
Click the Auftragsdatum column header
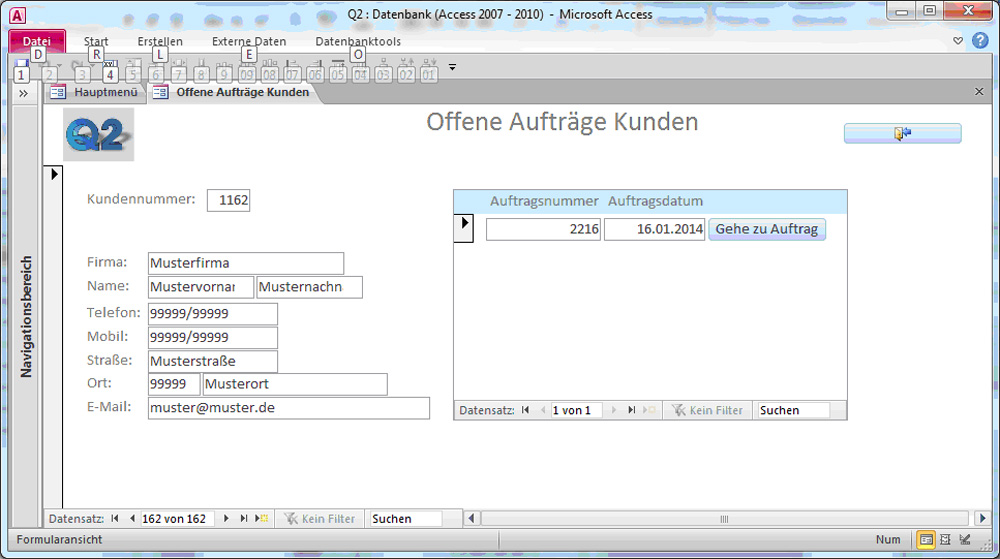click(x=656, y=201)
